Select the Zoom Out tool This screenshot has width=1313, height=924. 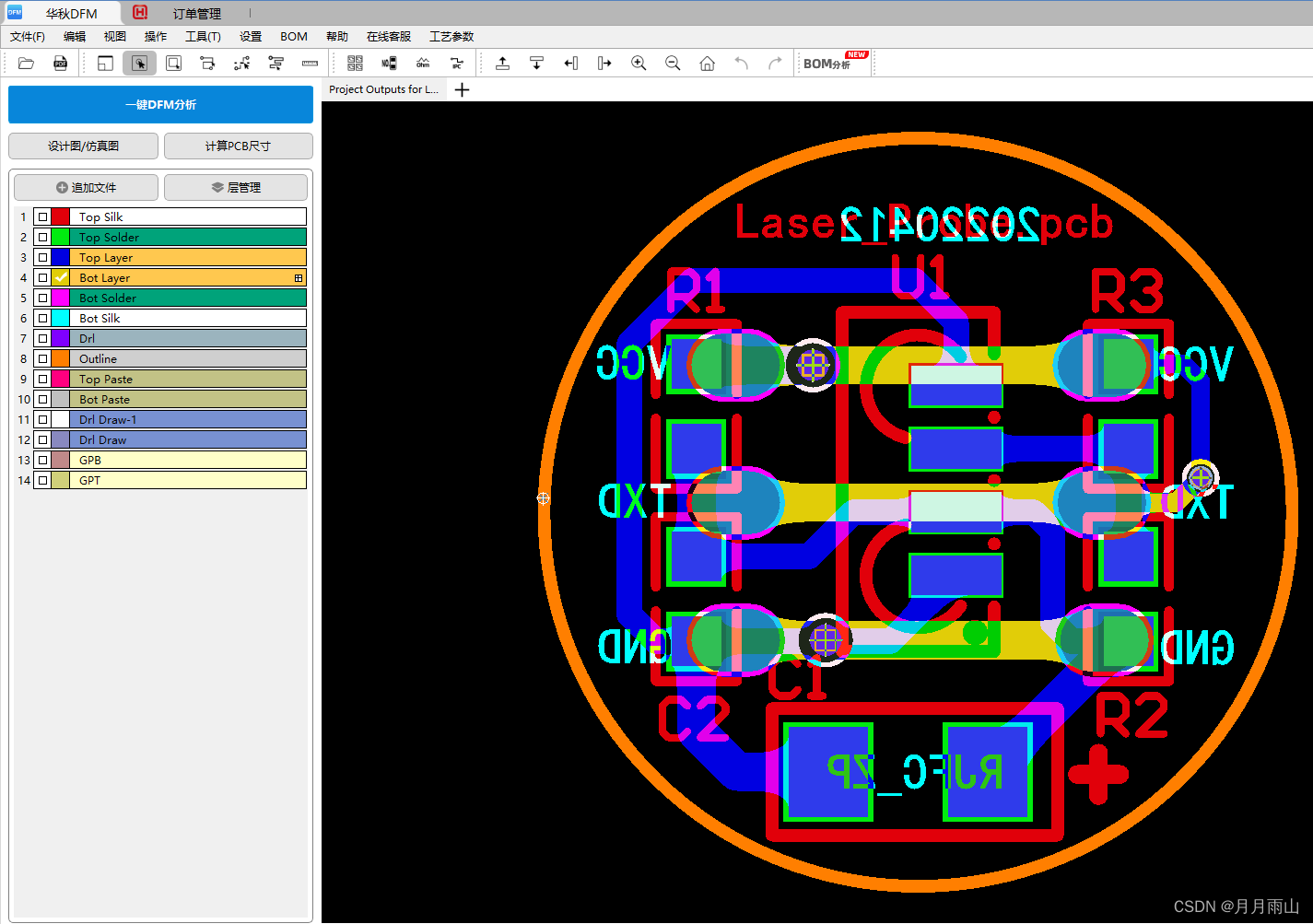673,63
